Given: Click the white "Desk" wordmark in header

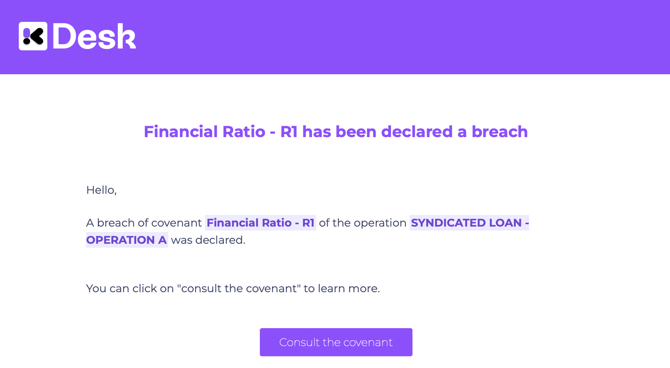Looking at the screenshot, I should coord(94,36).
